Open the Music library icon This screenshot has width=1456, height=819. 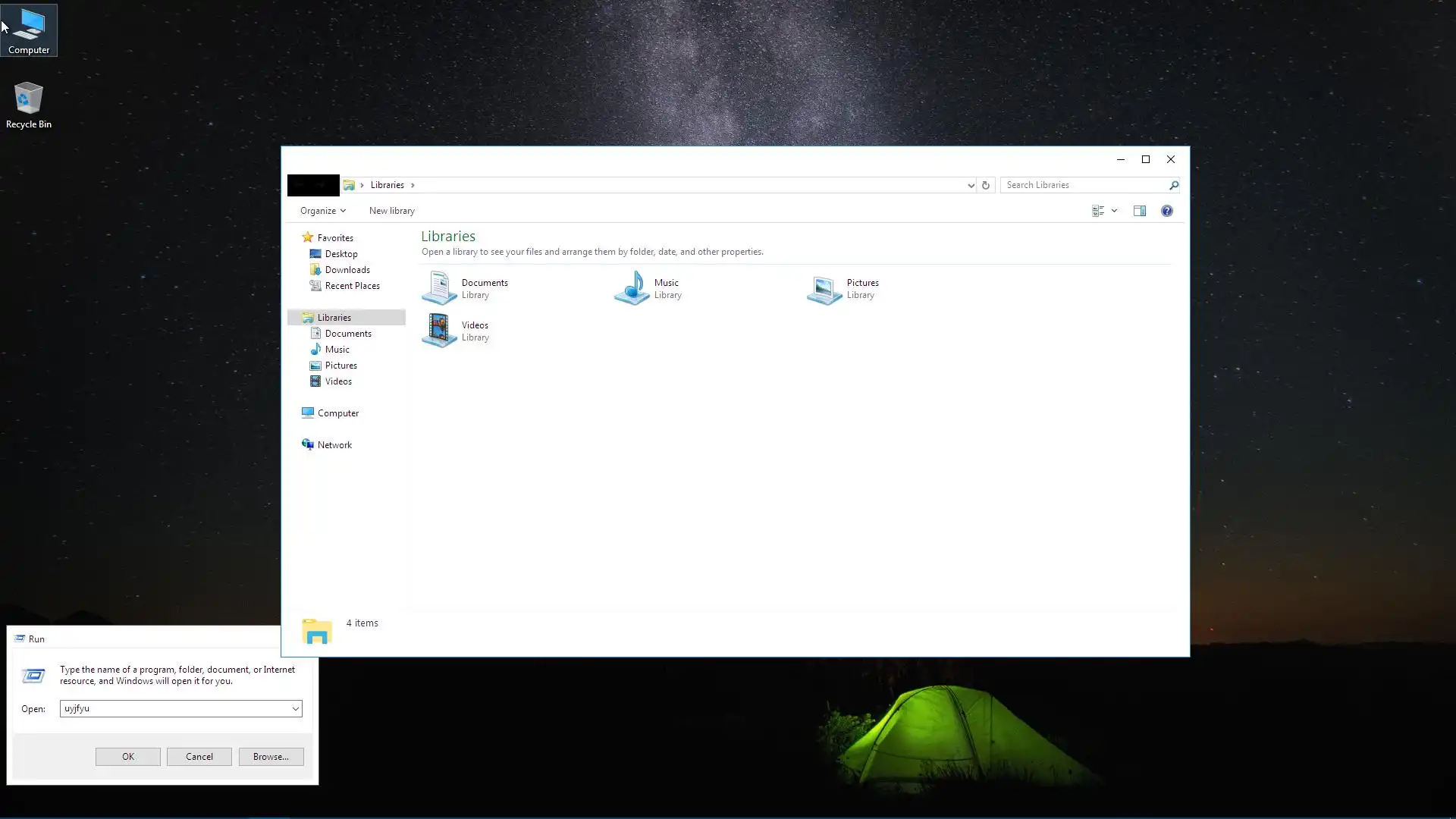pos(632,289)
